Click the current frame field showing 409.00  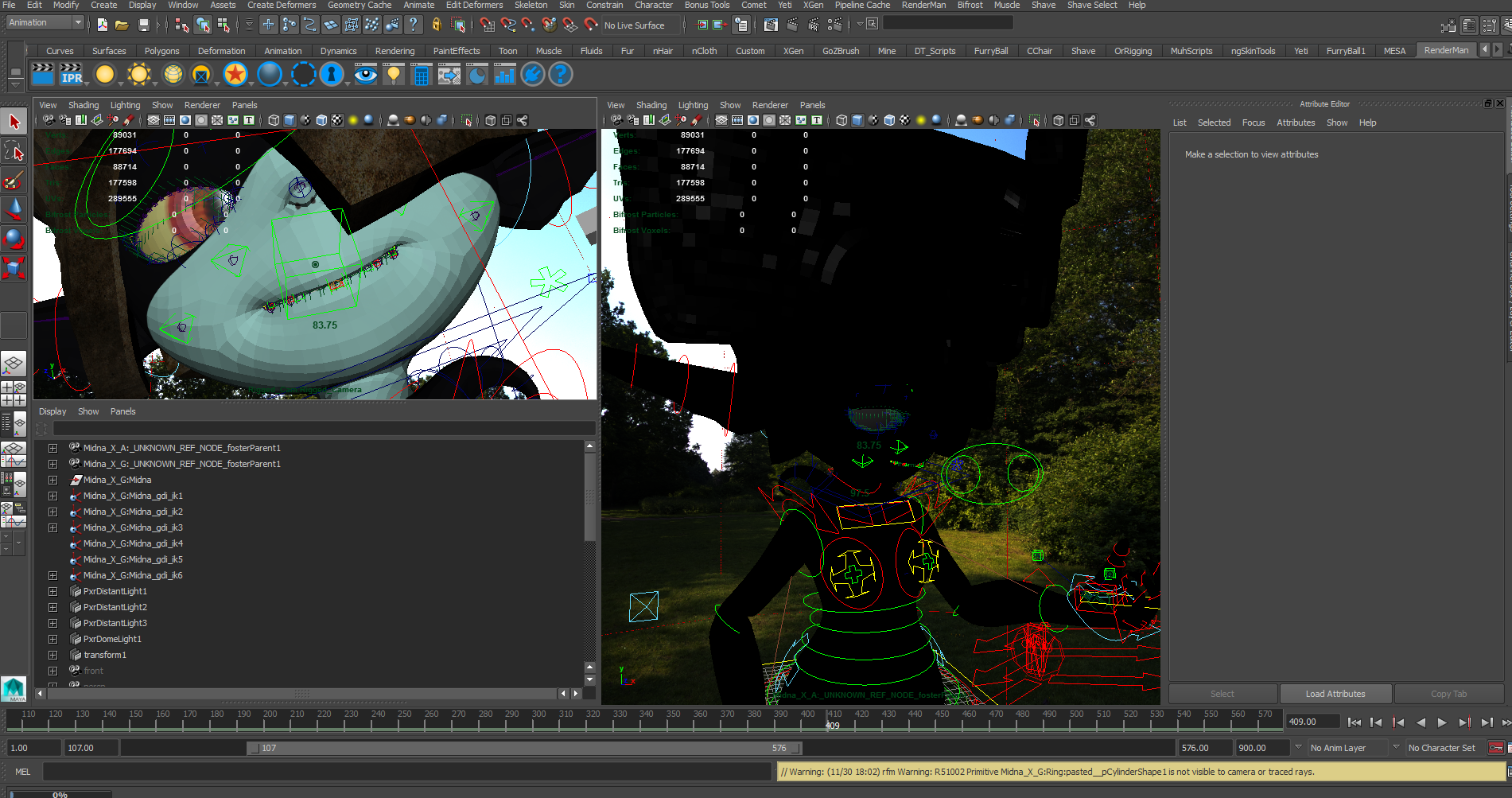pos(1311,722)
